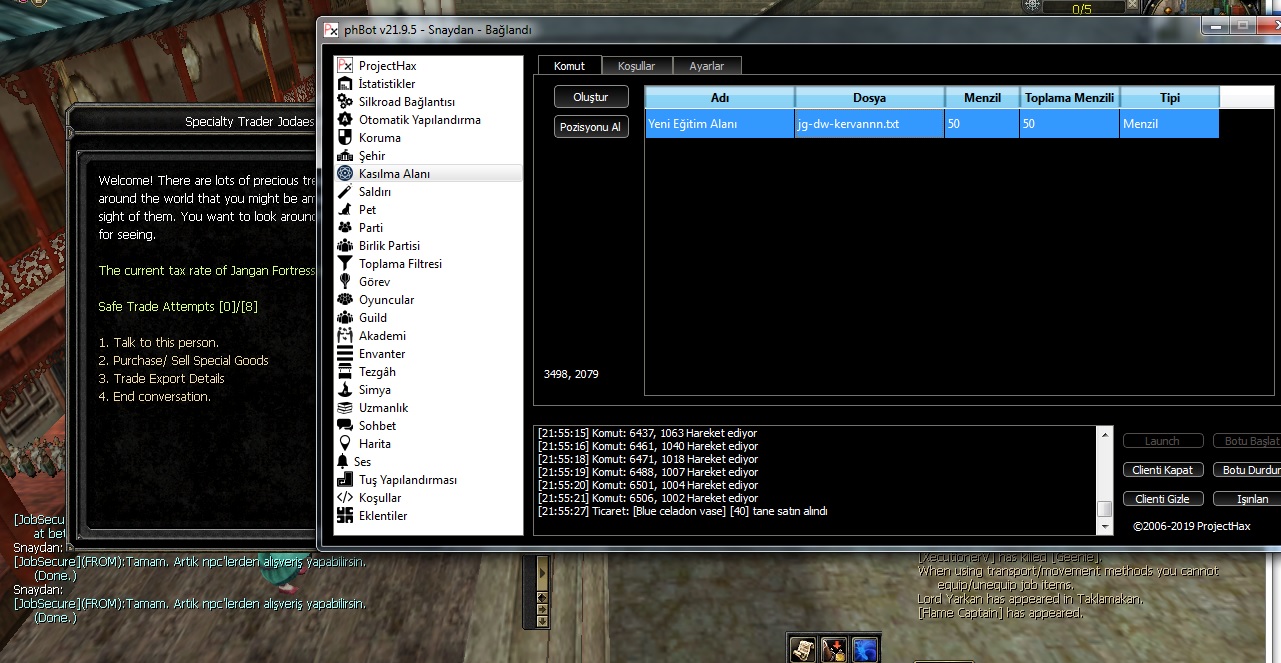The height and width of the screenshot is (663, 1281).
Task: Click the Ses bell icon
Action: pos(343,462)
